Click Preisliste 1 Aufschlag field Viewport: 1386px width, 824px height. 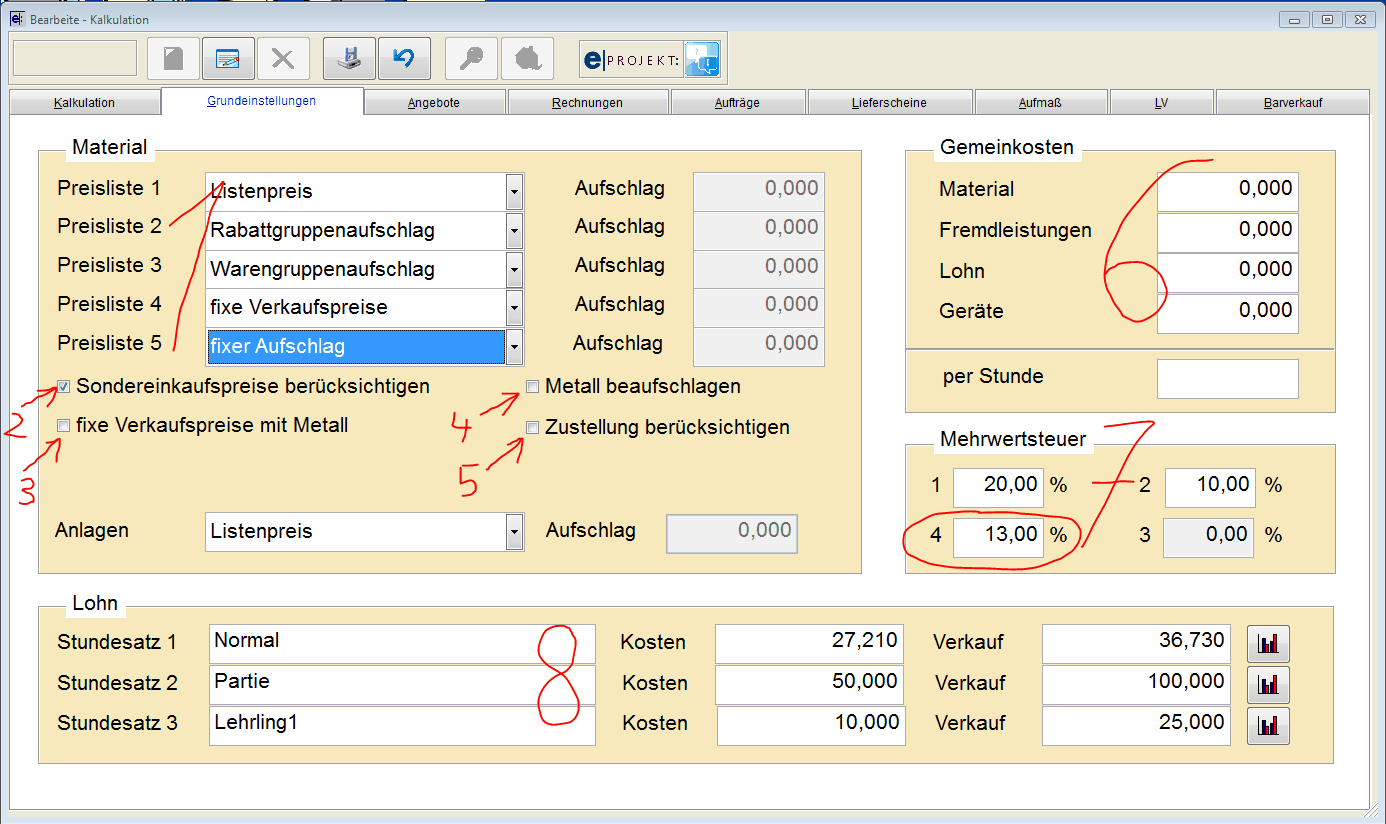pyautogui.click(x=759, y=191)
